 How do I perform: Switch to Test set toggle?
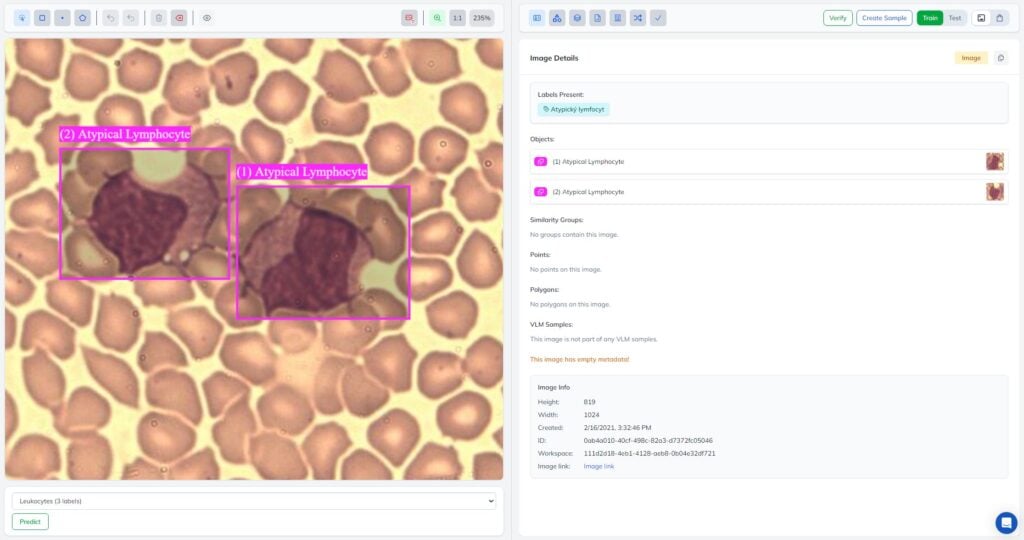pyautogui.click(x=955, y=18)
